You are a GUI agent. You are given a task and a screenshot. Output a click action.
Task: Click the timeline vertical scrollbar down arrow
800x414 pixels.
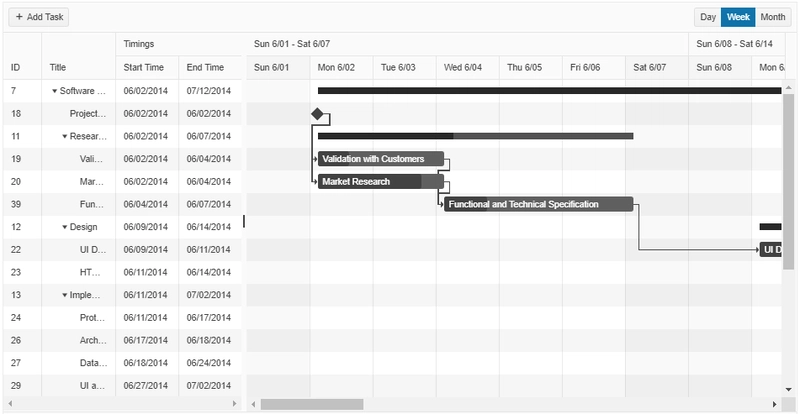coord(788,389)
